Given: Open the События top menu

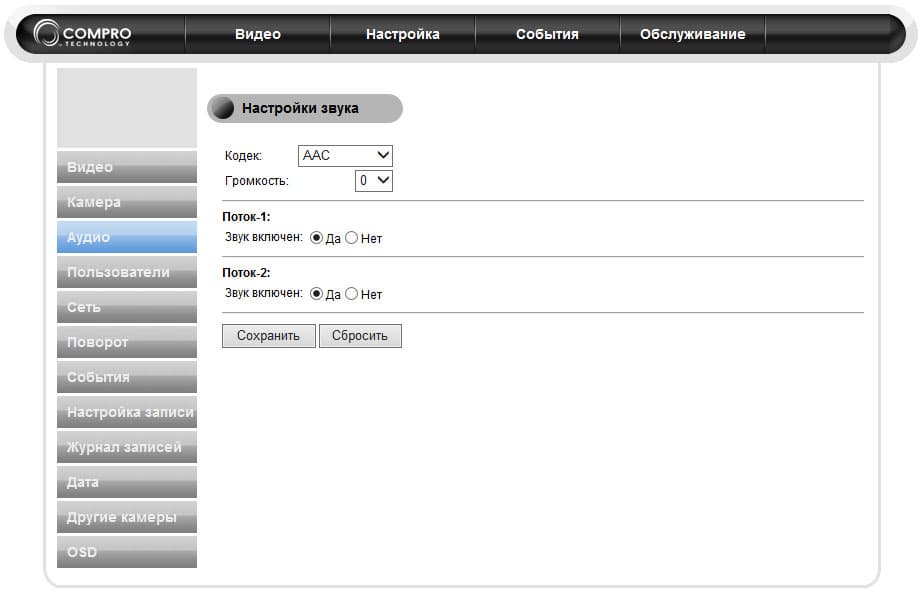Looking at the screenshot, I should pos(547,34).
